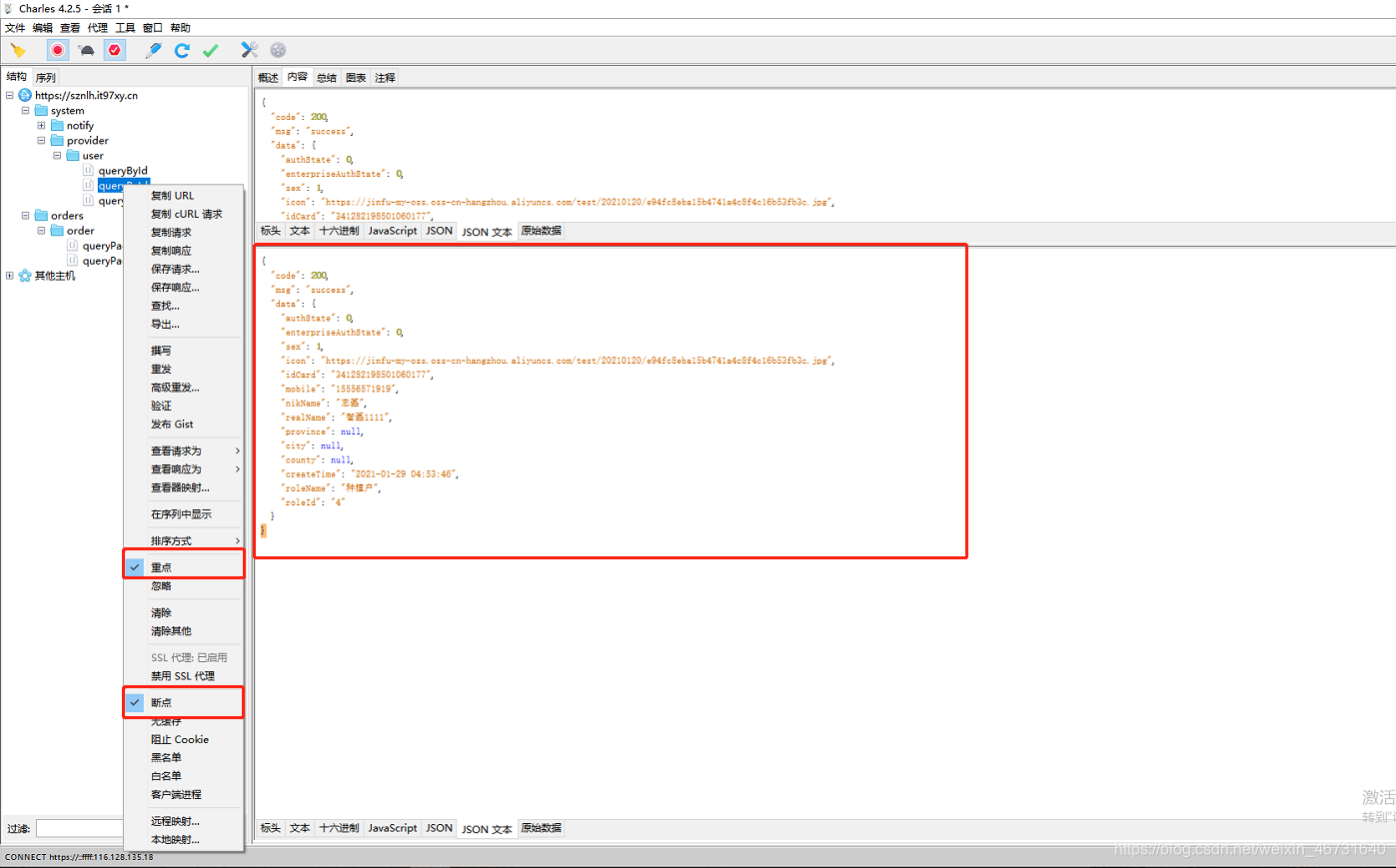Toggle the turtle throttling icon
The width and height of the screenshot is (1396, 868).
pyautogui.click(x=86, y=50)
